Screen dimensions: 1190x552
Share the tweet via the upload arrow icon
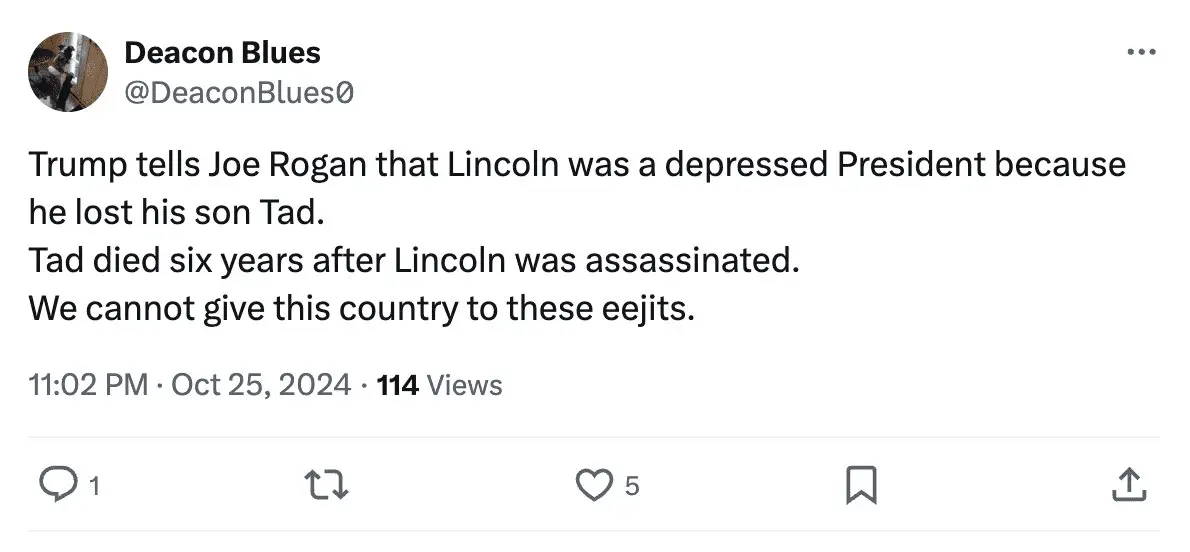(1127, 486)
